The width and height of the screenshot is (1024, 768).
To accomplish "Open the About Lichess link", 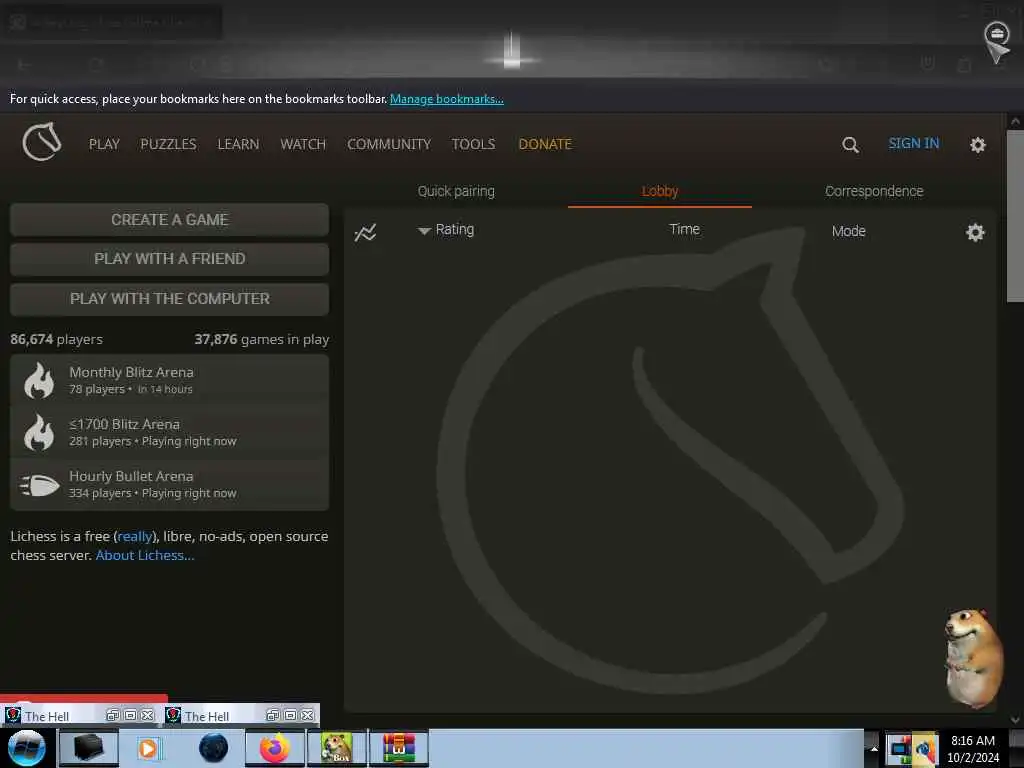I will click(145, 555).
